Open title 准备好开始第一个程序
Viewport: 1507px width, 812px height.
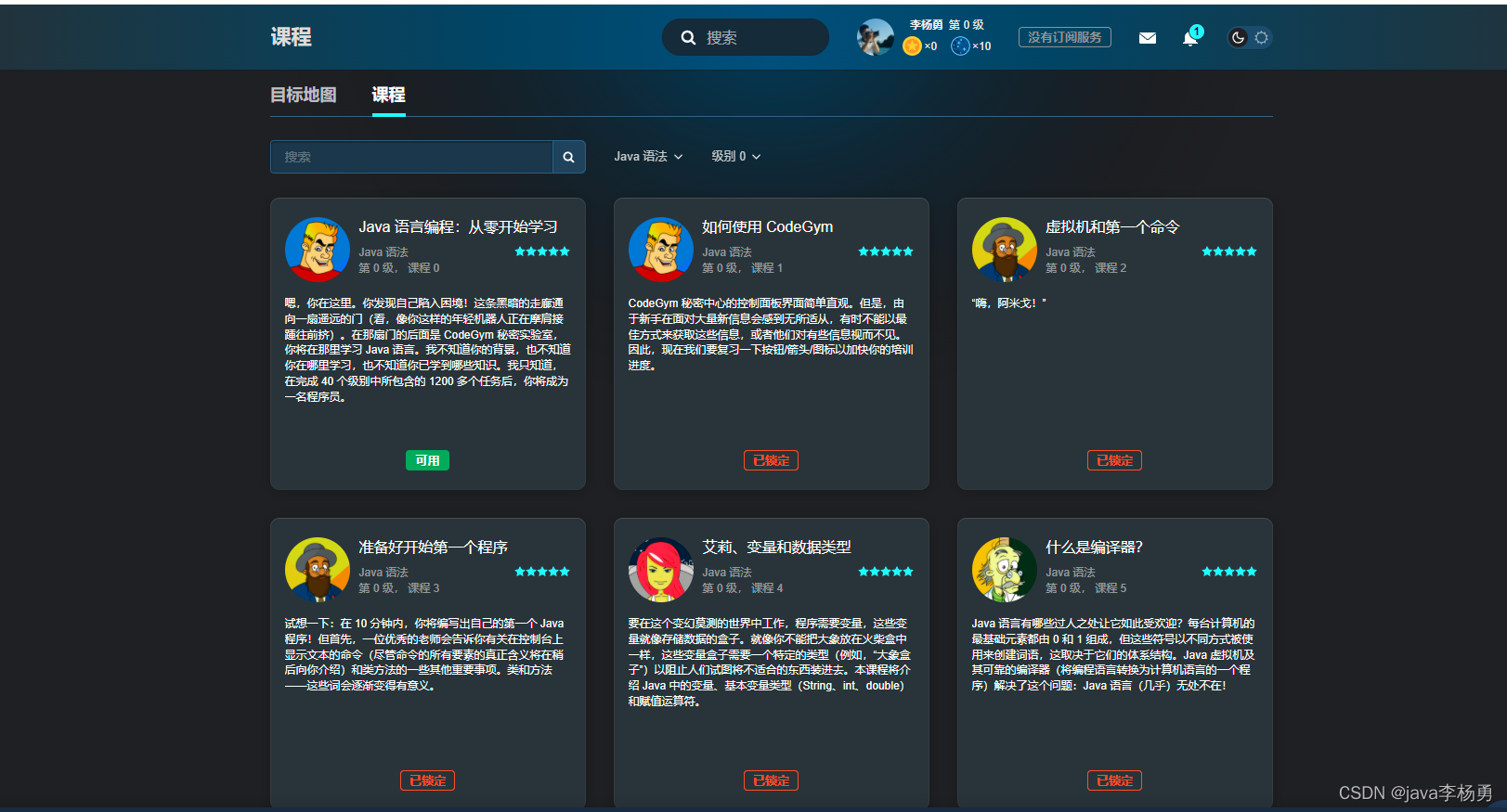[434, 548]
